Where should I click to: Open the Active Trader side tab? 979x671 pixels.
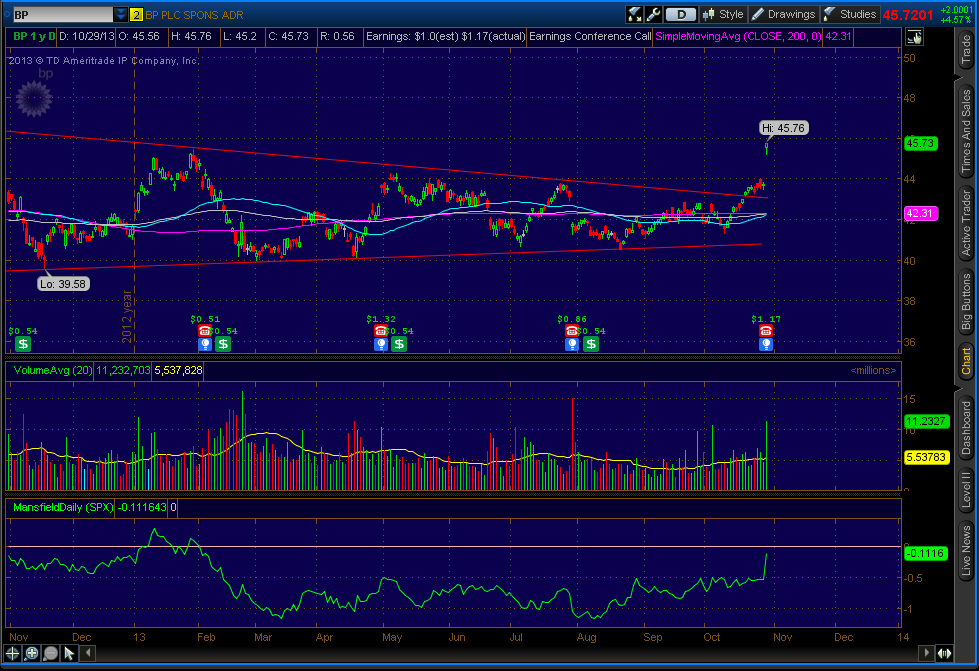(x=966, y=223)
